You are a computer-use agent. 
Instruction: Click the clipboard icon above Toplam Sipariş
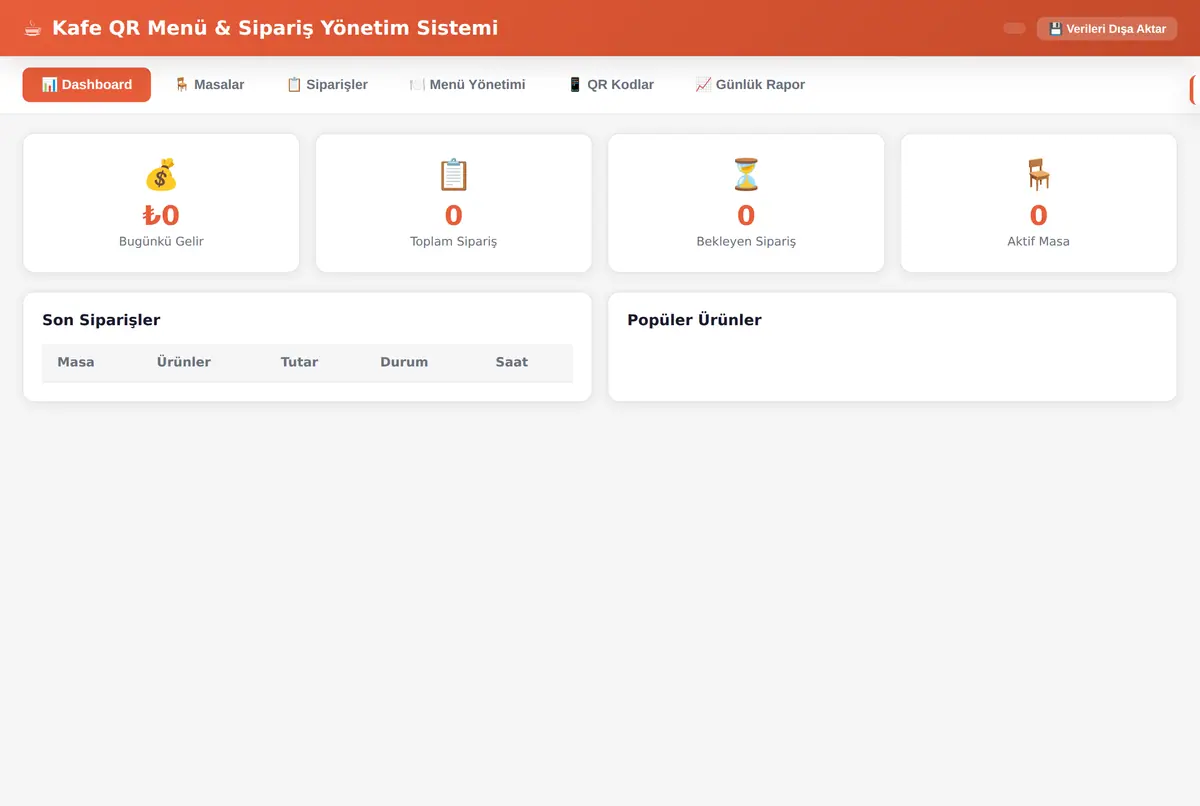click(x=453, y=175)
